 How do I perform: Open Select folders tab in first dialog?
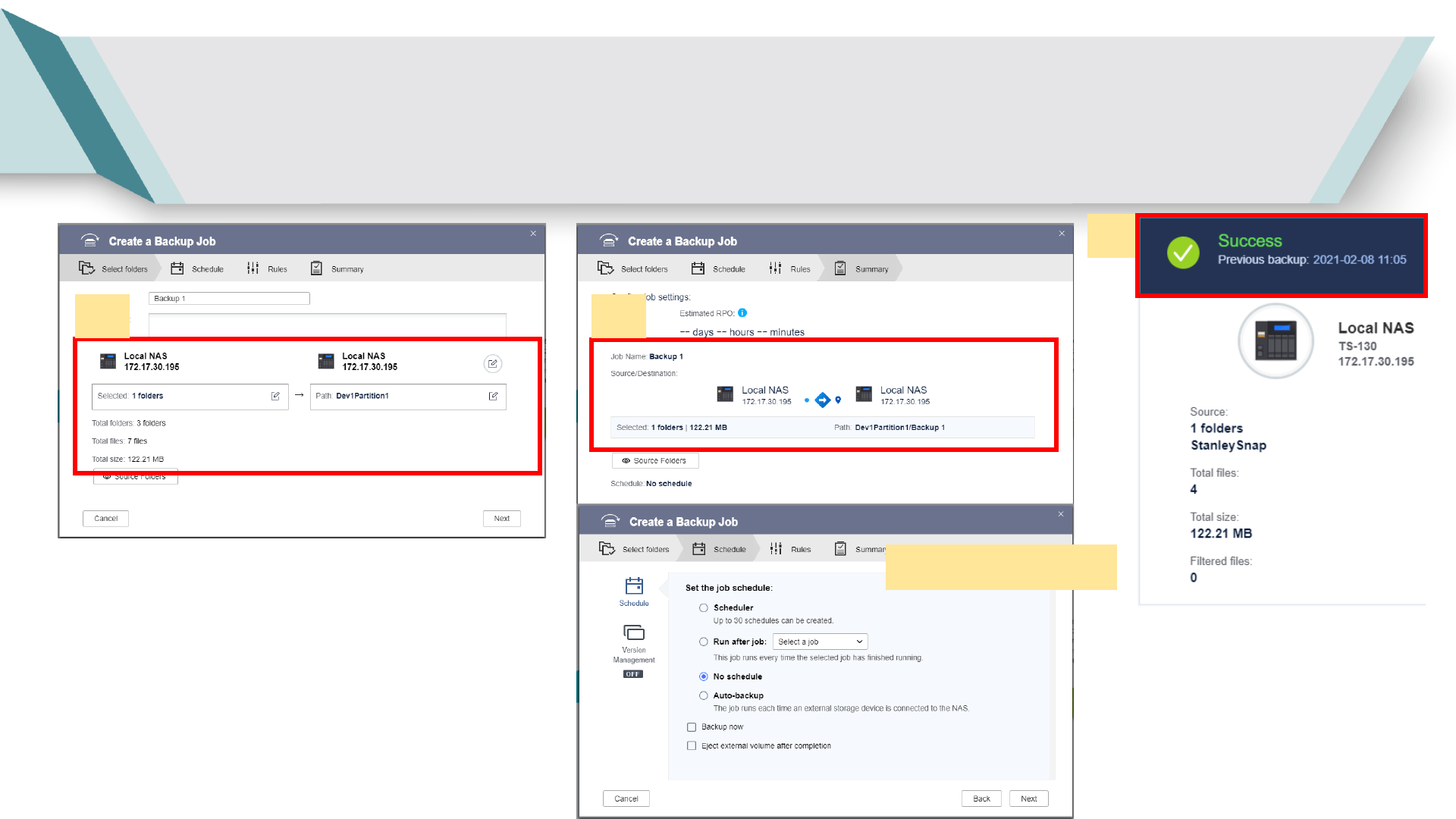[x=113, y=268]
